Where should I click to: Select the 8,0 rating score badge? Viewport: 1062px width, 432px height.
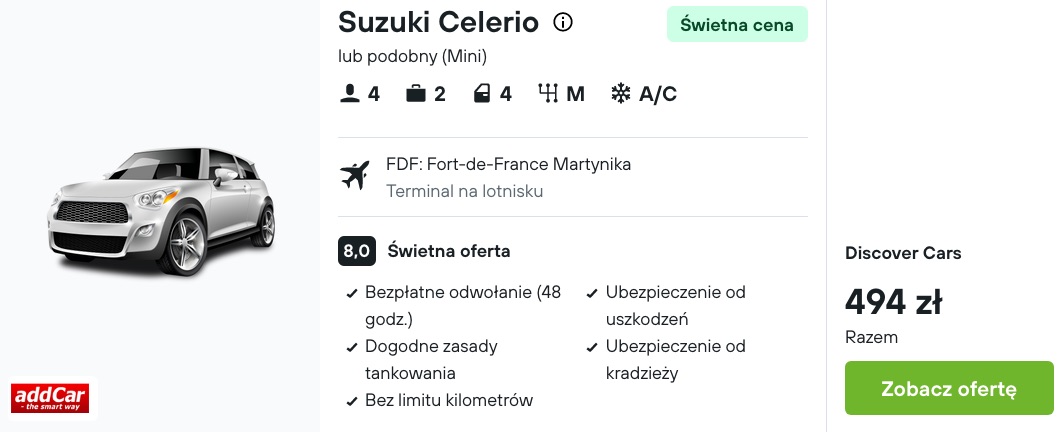[x=357, y=251]
